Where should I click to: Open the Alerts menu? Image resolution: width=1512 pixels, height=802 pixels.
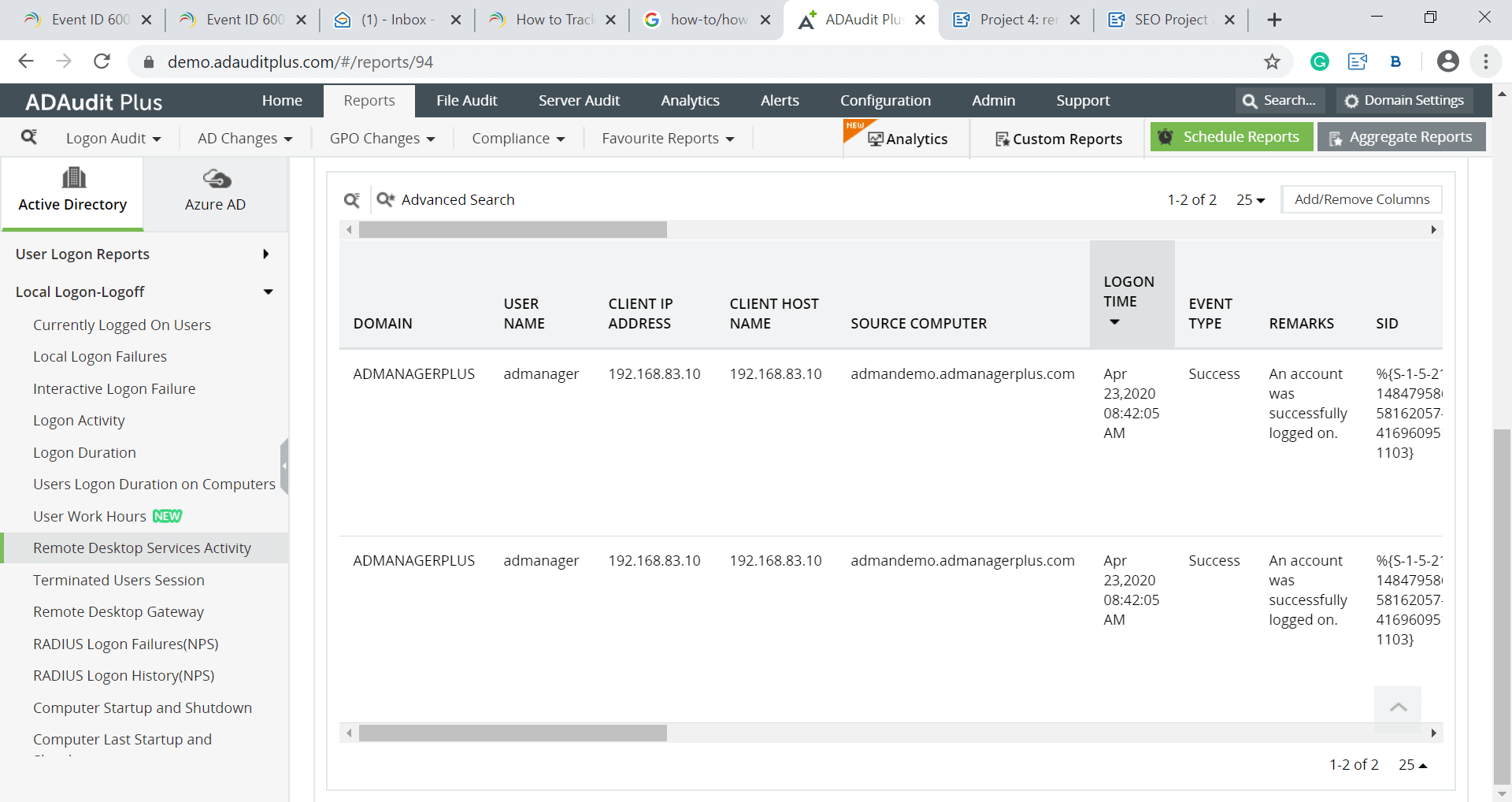coord(780,101)
